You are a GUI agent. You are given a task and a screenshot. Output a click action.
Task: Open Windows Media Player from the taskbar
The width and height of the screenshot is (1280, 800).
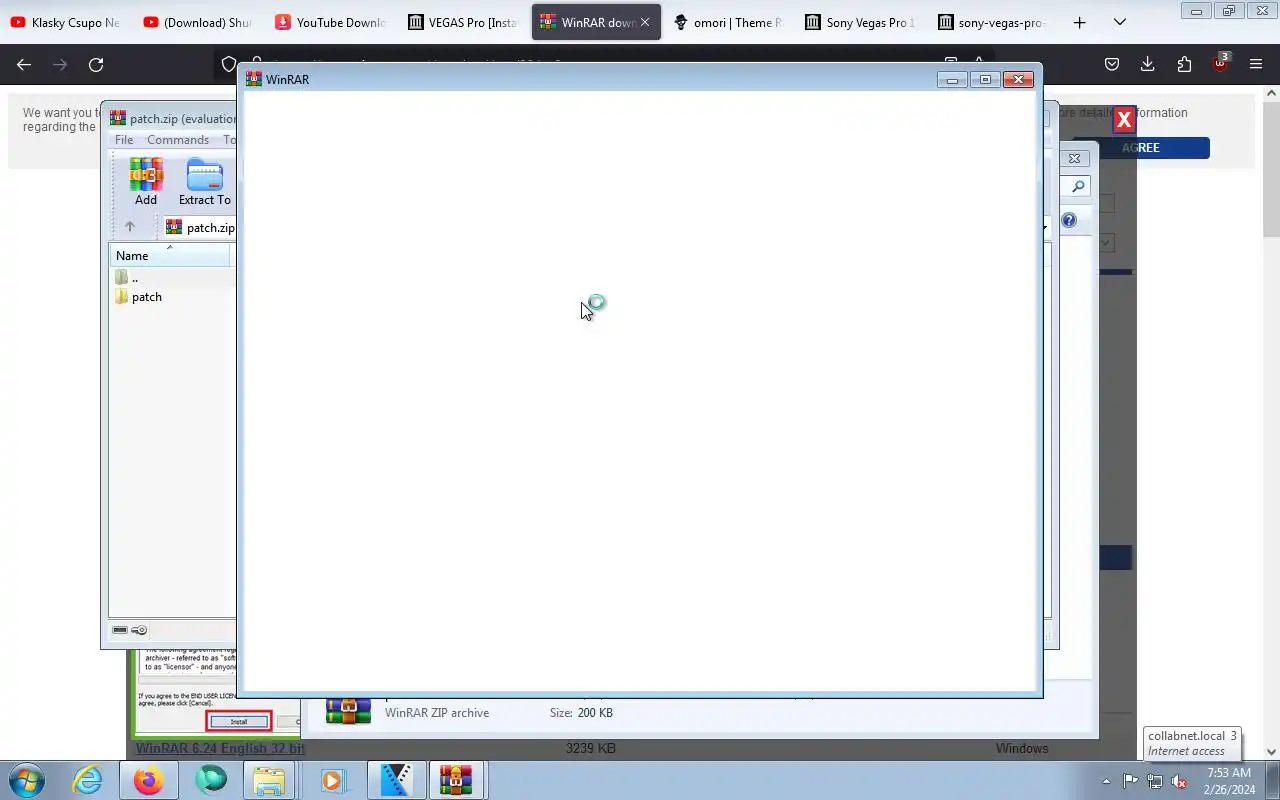point(331,780)
